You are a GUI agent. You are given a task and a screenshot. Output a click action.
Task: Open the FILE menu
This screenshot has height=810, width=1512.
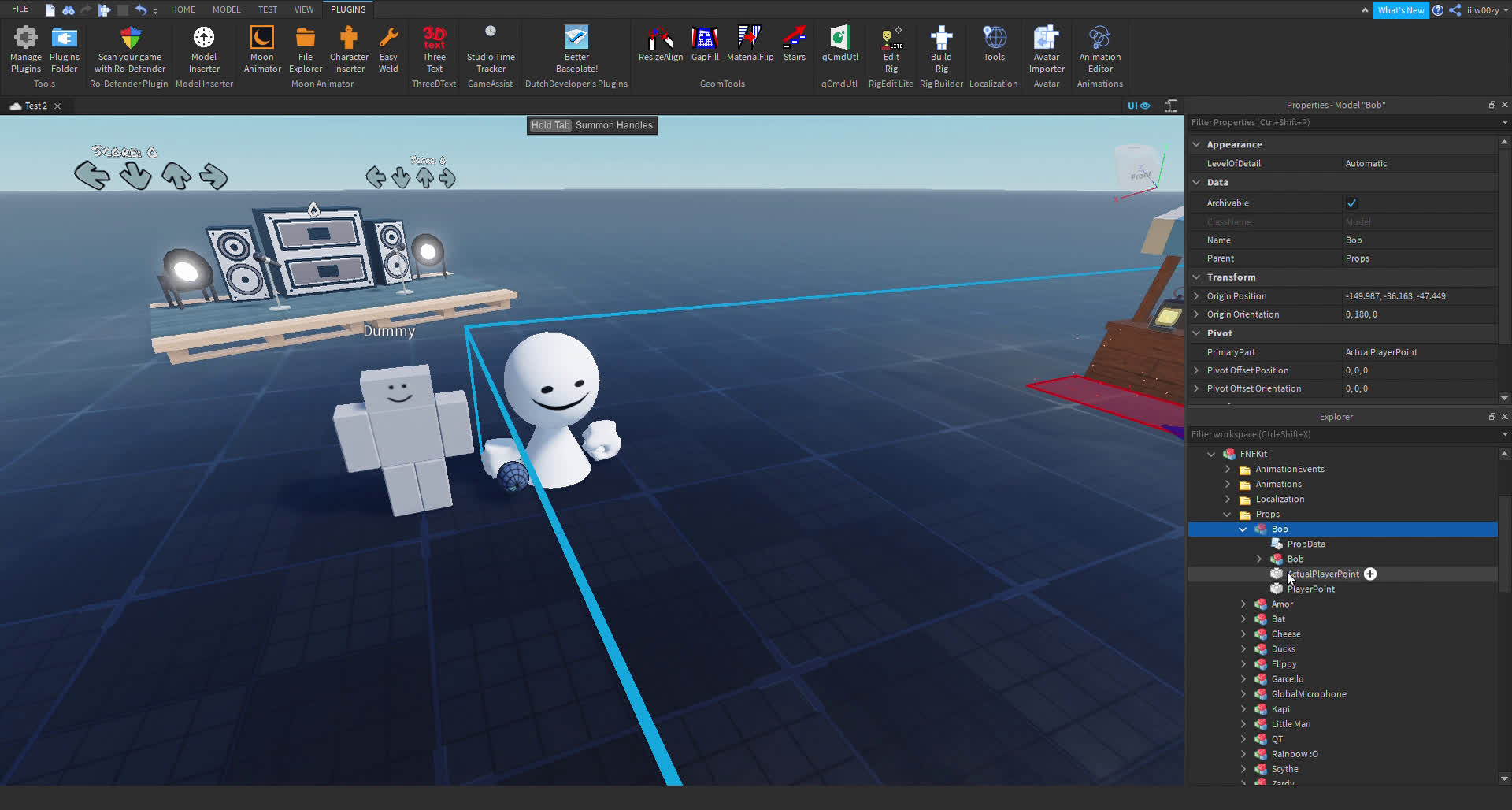click(x=20, y=9)
